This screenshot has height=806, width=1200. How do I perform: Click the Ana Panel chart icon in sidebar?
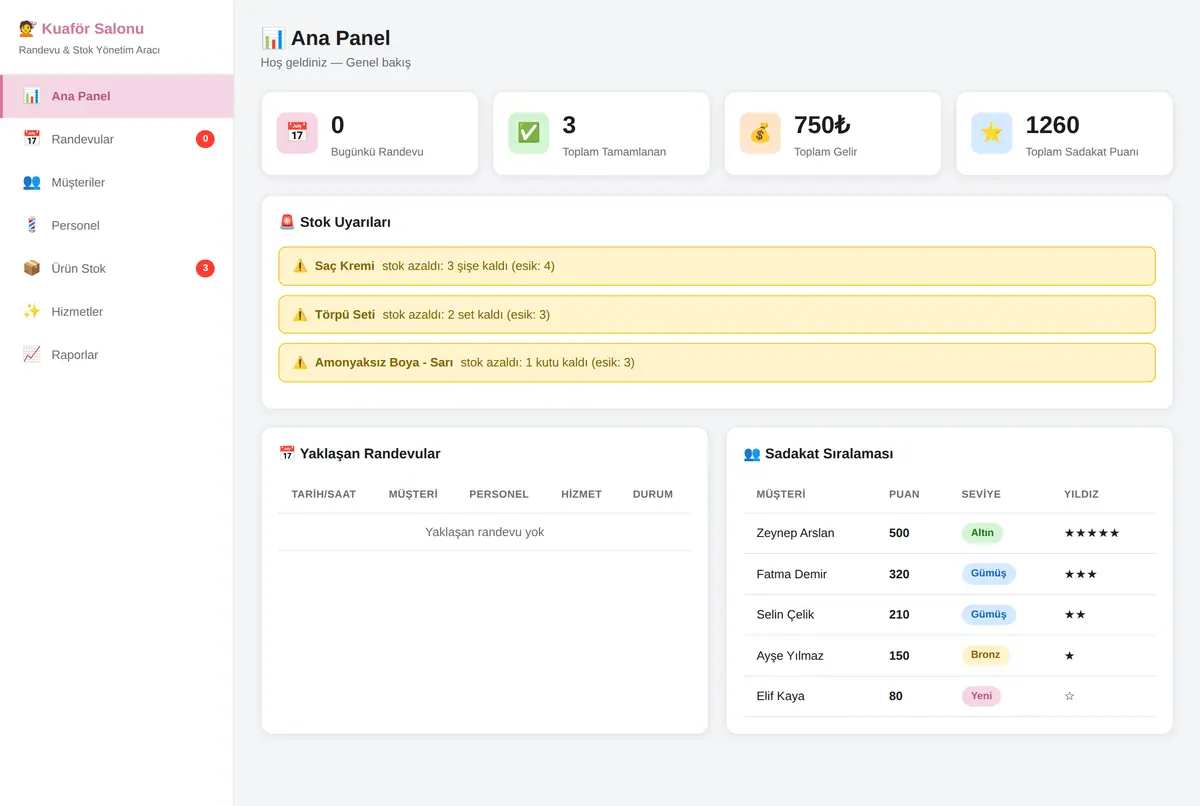(32, 96)
